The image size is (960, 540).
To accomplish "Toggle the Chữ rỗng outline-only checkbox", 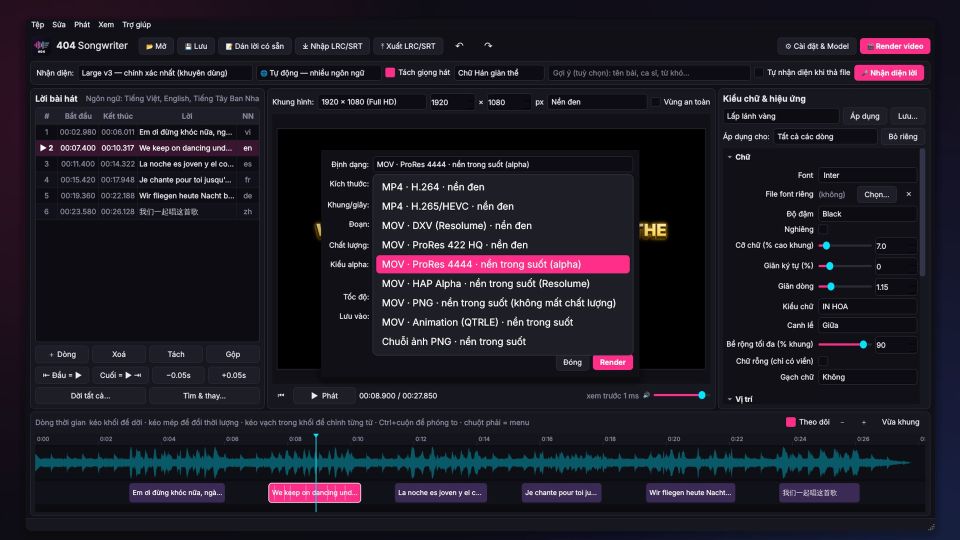I will [x=823, y=361].
